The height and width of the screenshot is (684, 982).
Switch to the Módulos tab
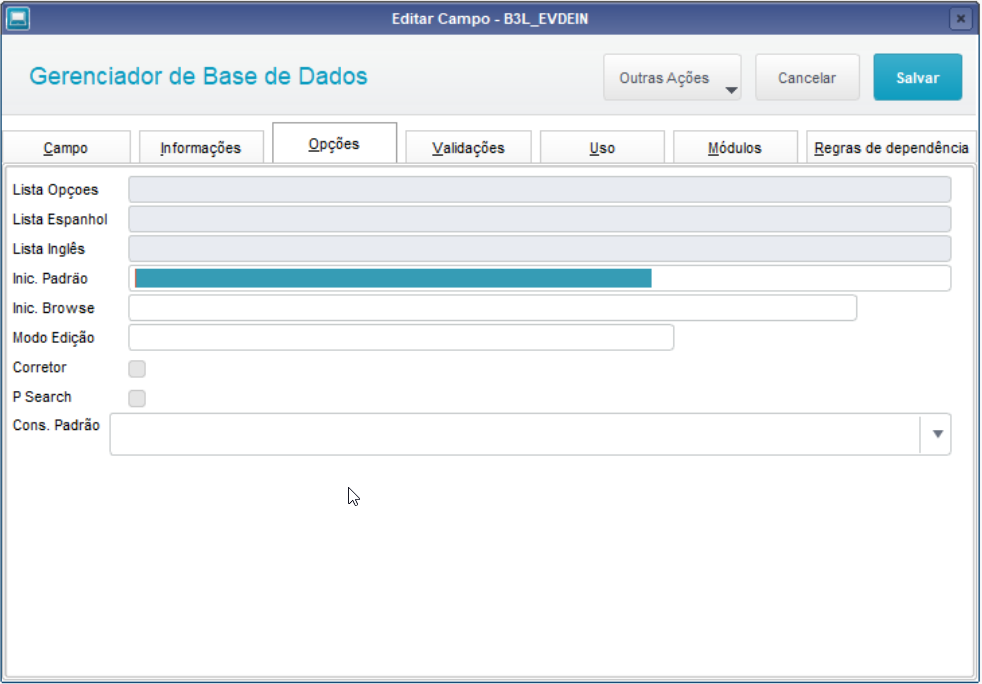pyautogui.click(x=735, y=148)
